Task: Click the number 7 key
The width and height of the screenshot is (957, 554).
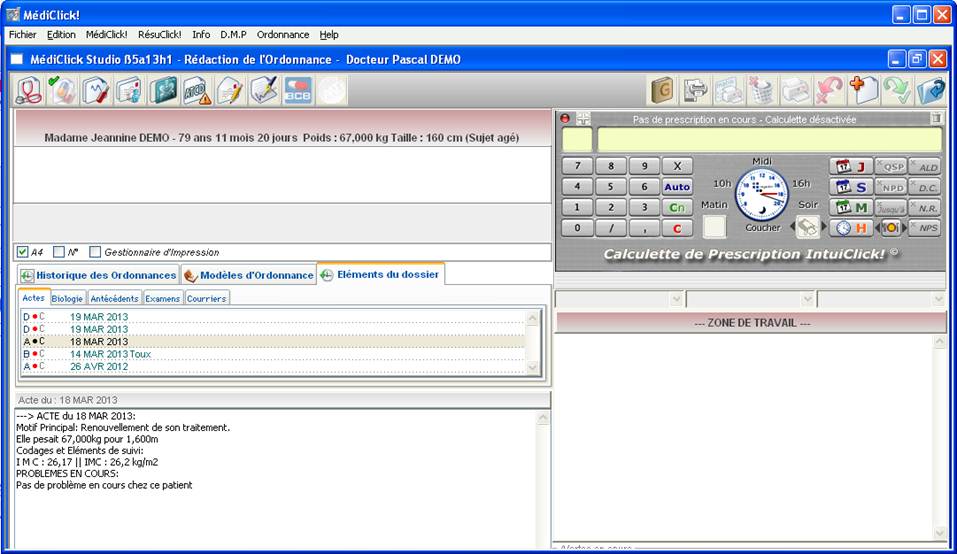Action: pyautogui.click(x=577, y=166)
